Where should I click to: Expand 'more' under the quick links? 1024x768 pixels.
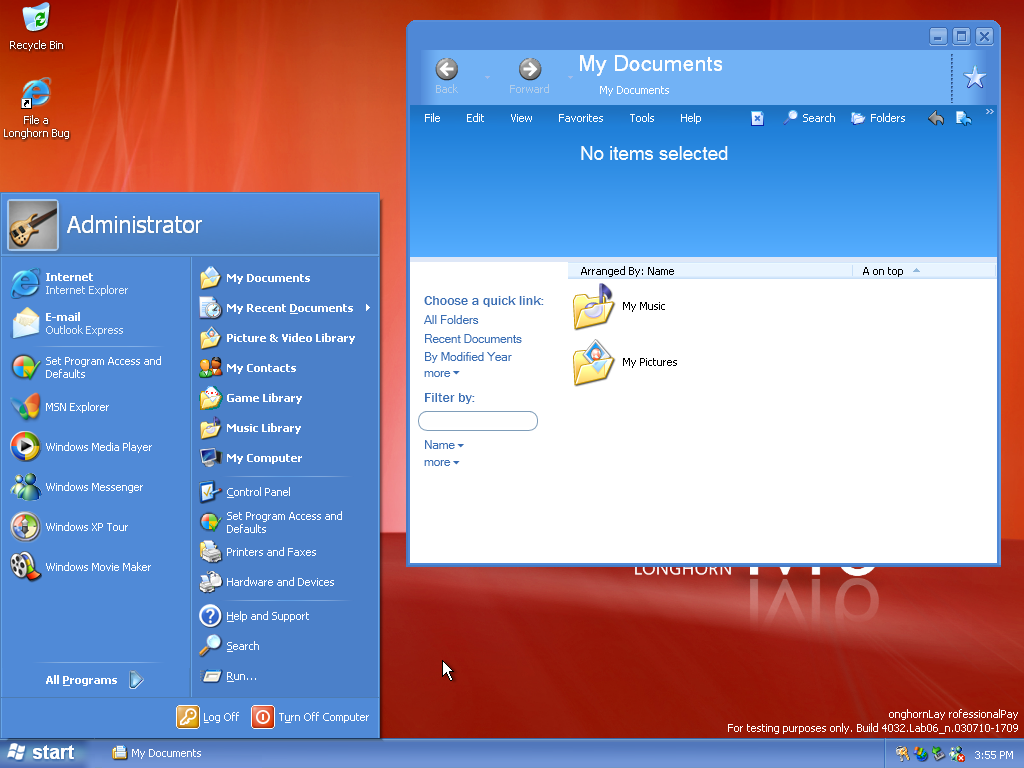coord(441,373)
